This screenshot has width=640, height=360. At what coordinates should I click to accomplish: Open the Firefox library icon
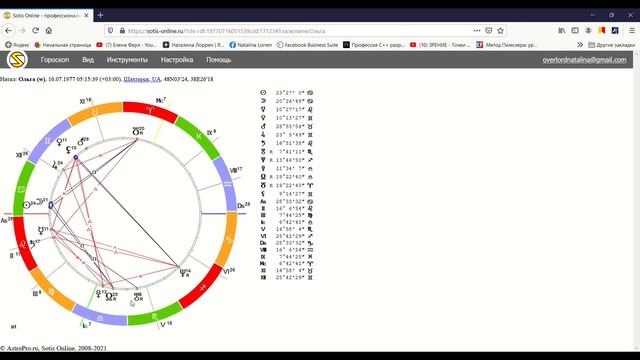point(562,31)
